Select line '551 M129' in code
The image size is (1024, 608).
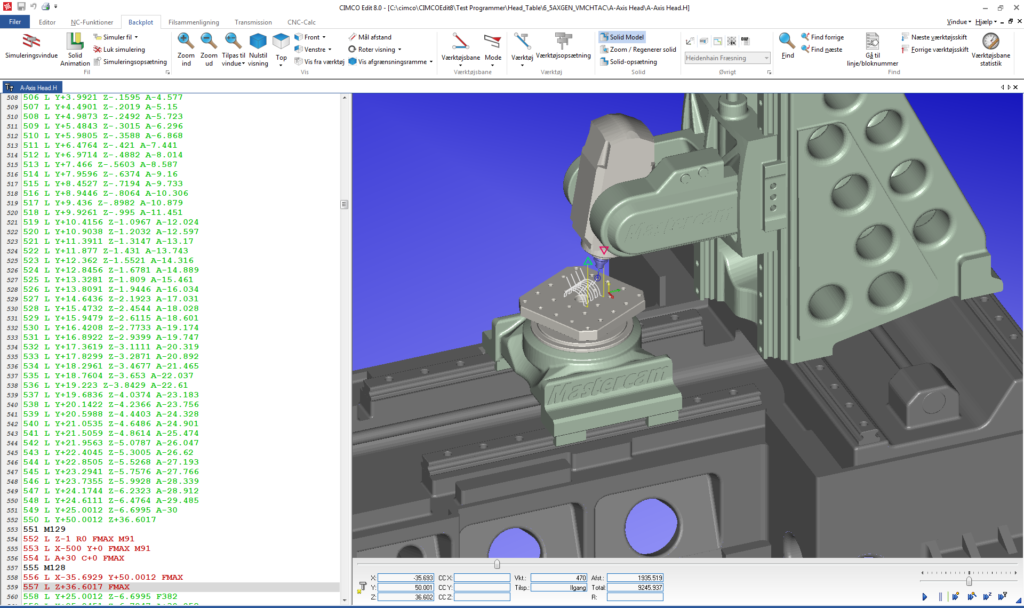tap(44, 529)
